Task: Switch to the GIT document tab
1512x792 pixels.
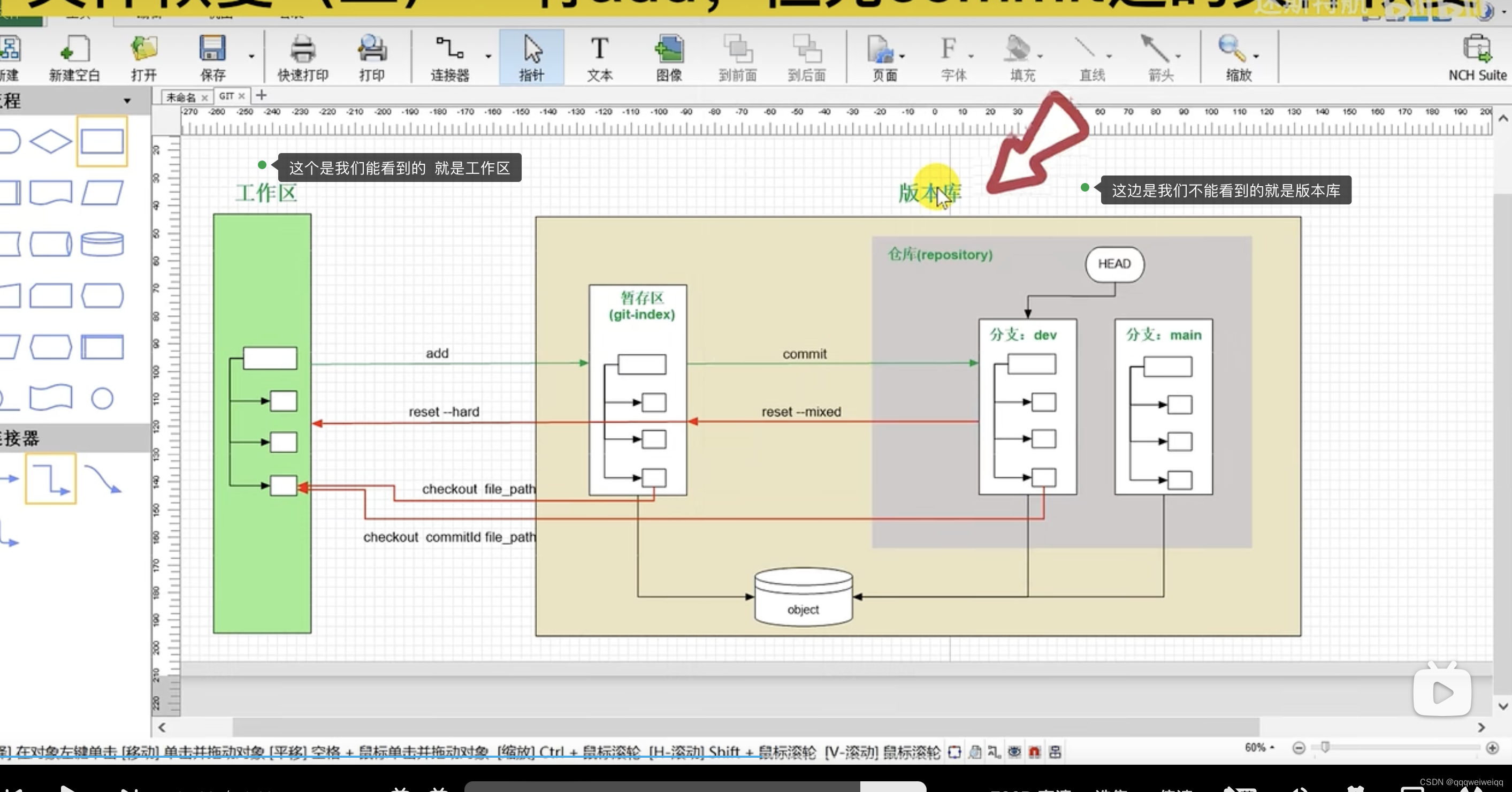Action: point(226,96)
